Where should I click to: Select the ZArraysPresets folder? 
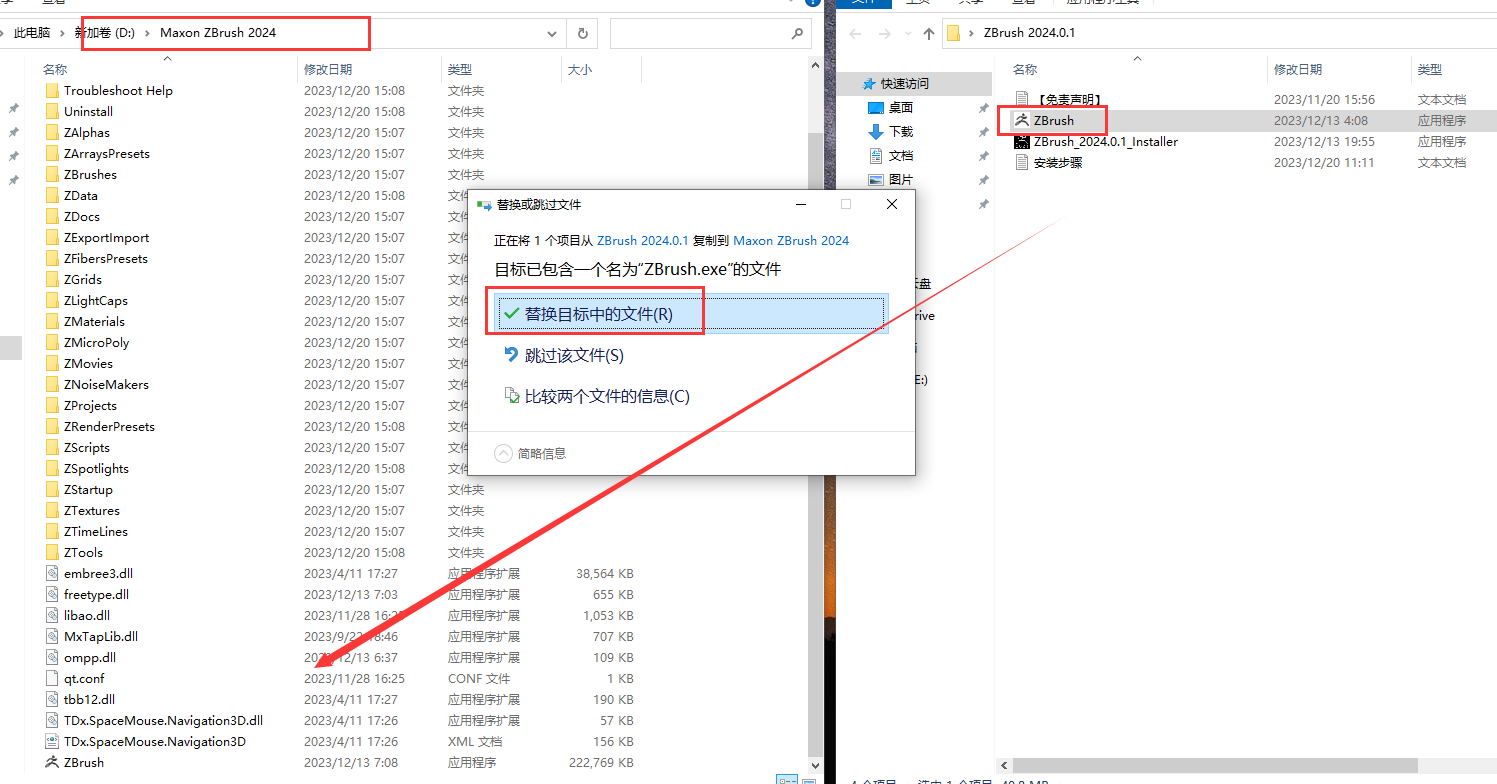(x=107, y=153)
